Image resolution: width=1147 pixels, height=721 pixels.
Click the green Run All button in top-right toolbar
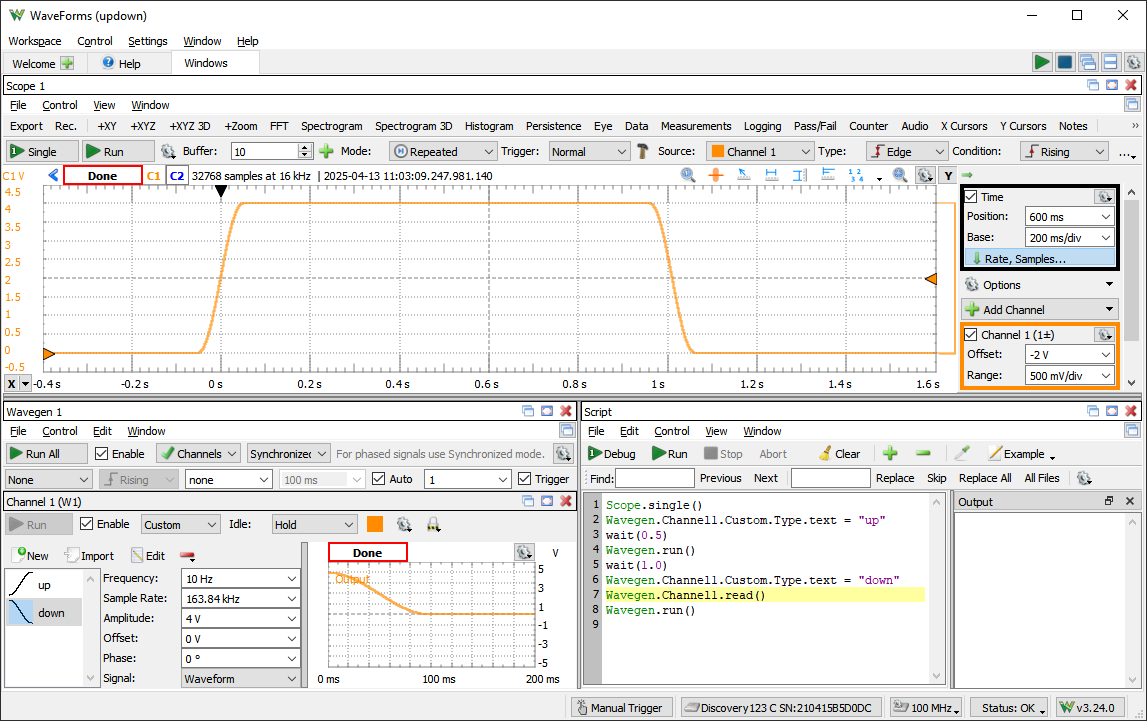[1042, 62]
